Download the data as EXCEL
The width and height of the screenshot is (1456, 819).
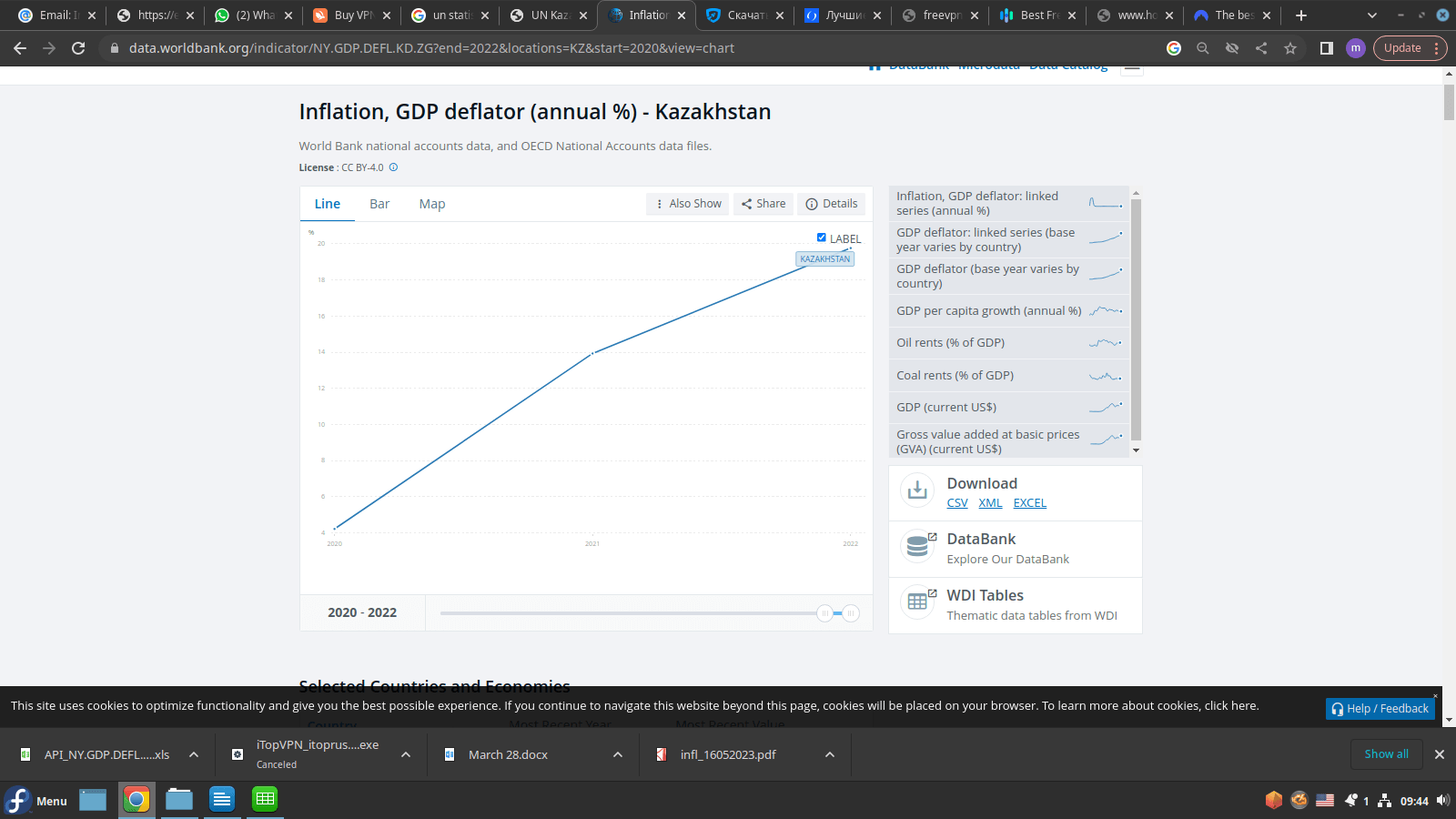(1030, 503)
